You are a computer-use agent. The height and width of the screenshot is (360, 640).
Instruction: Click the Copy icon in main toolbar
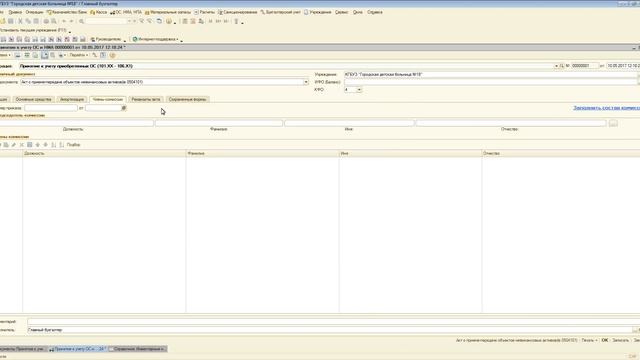(x=28, y=21)
